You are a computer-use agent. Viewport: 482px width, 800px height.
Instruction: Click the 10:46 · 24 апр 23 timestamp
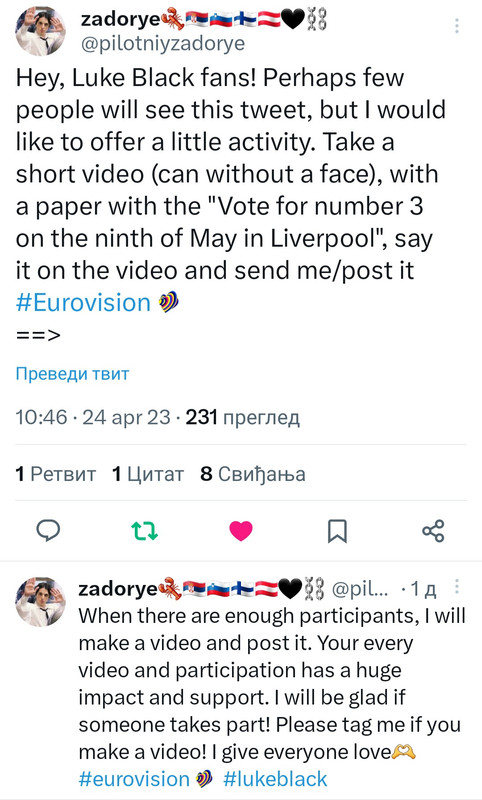click(93, 417)
